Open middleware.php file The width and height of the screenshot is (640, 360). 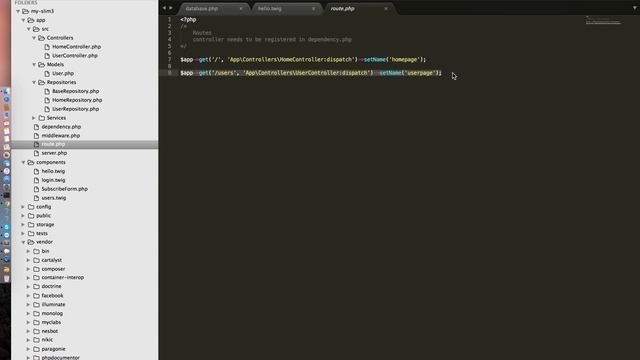pyautogui.click(x=61, y=136)
